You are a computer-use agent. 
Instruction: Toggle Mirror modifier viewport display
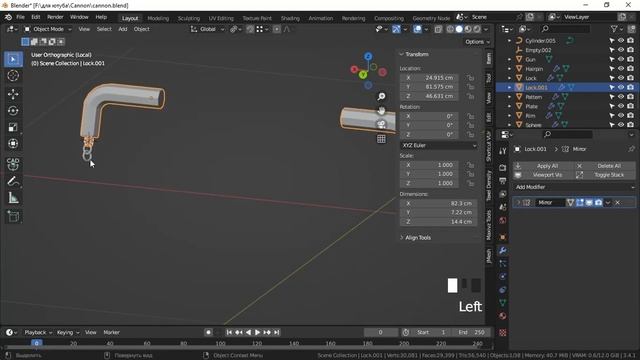pos(589,202)
